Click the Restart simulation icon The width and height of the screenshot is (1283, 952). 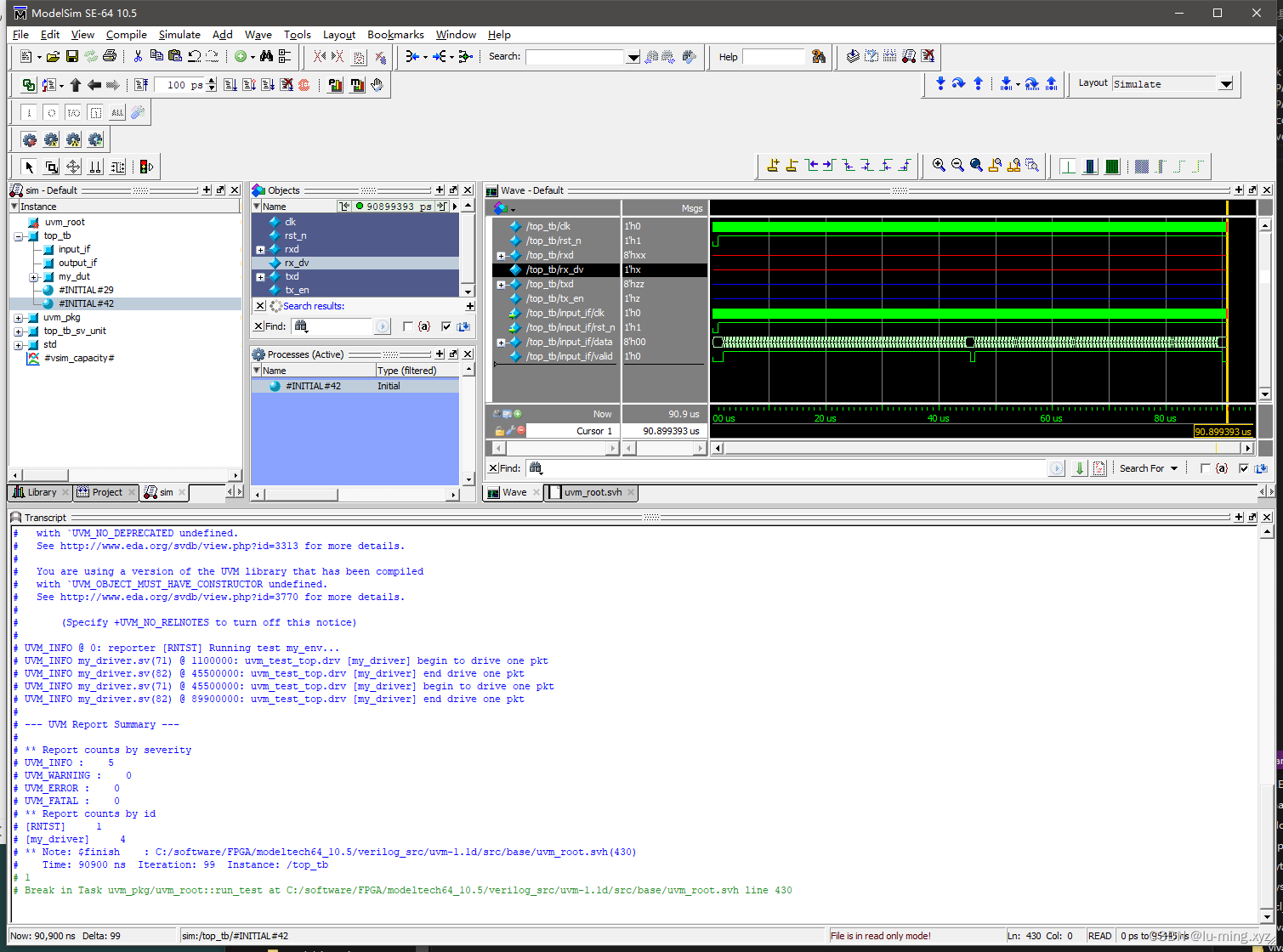click(x=141, y=85)
